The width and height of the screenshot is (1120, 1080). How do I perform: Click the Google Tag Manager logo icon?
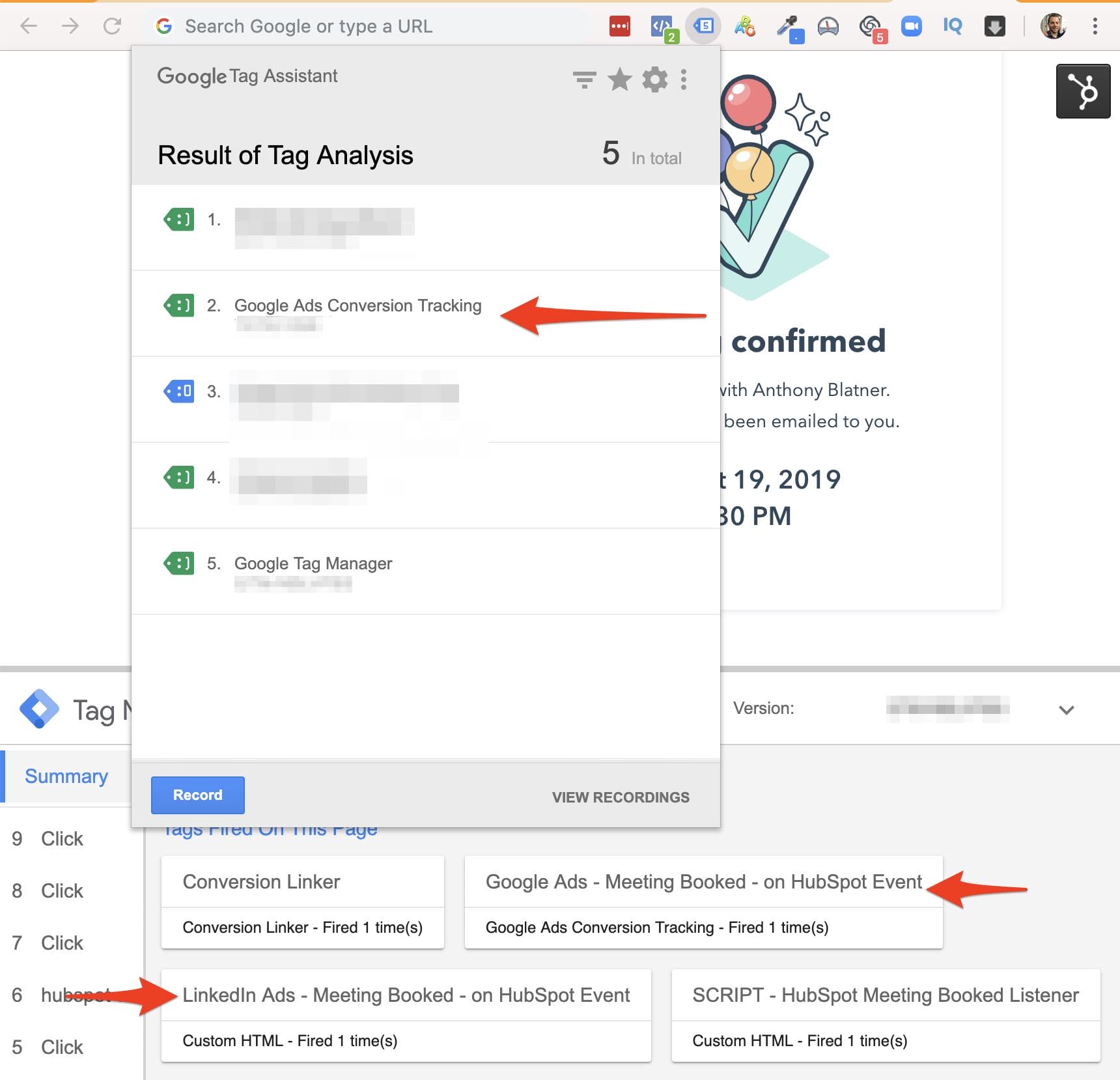pyautogui.click(x=39, y=709)
